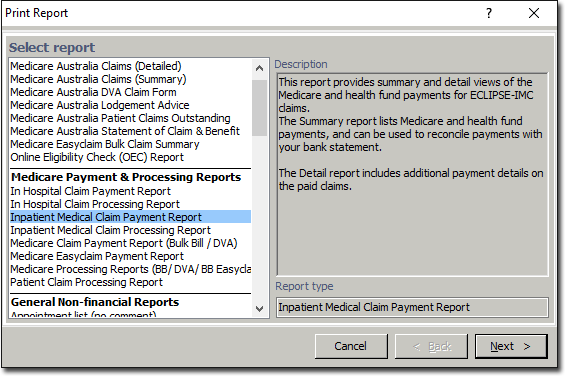Select Medicare Australia Patient Claims Outstanding
The image size is (565, 376).
(x=120, y=118)
